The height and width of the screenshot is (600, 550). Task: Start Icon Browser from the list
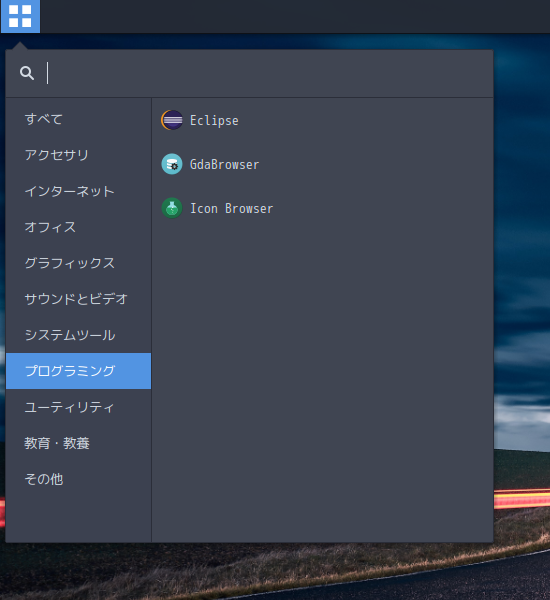coord(322,208)
